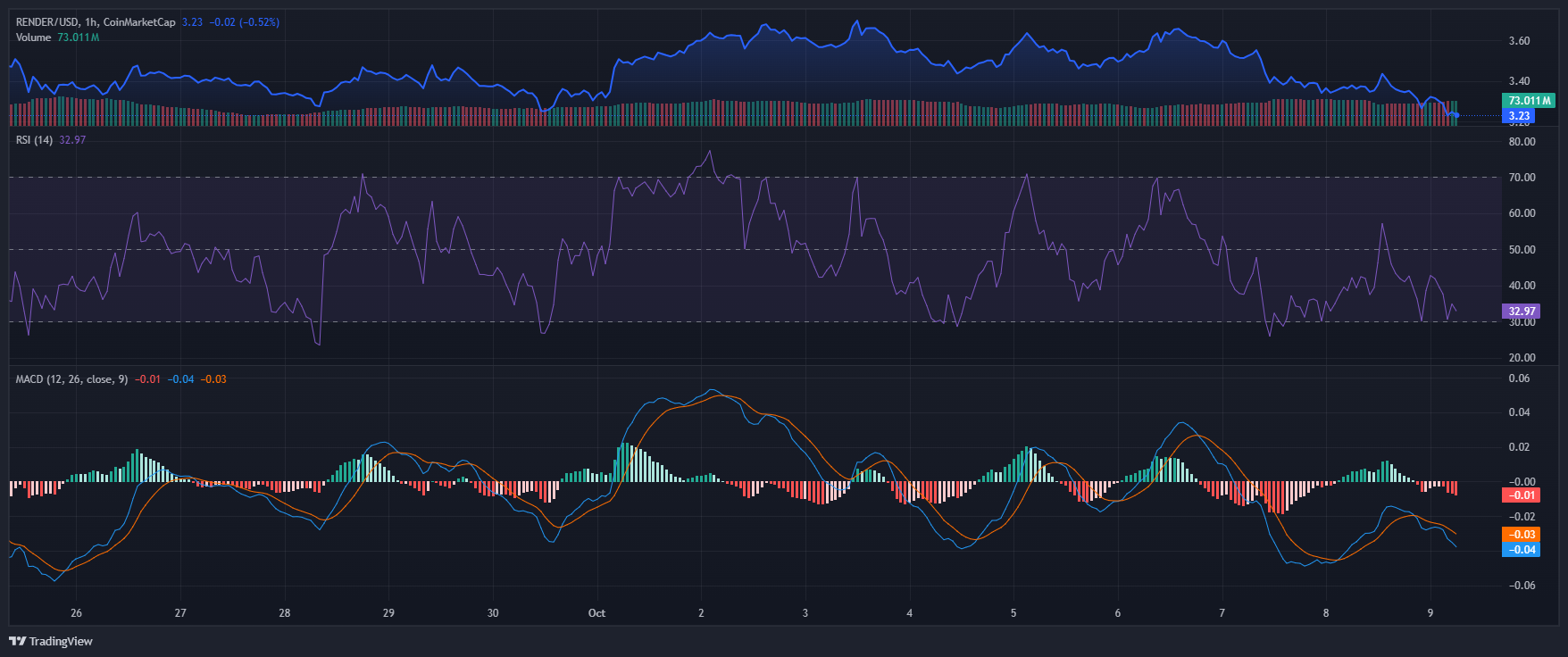Click the purple 32.97 RSI axis tag
Viewport: 1568px width, 657px height.
(1522, 312)
